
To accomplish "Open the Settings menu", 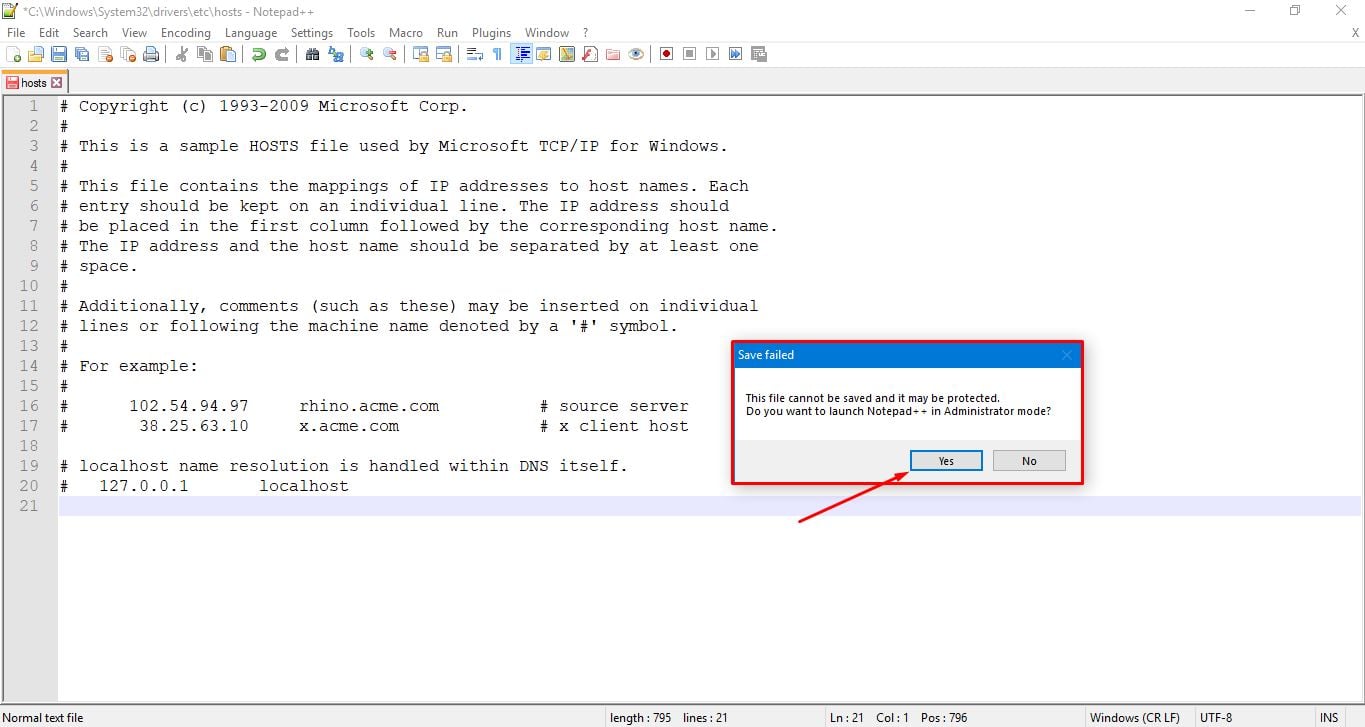I will click(x=312, y=33).
